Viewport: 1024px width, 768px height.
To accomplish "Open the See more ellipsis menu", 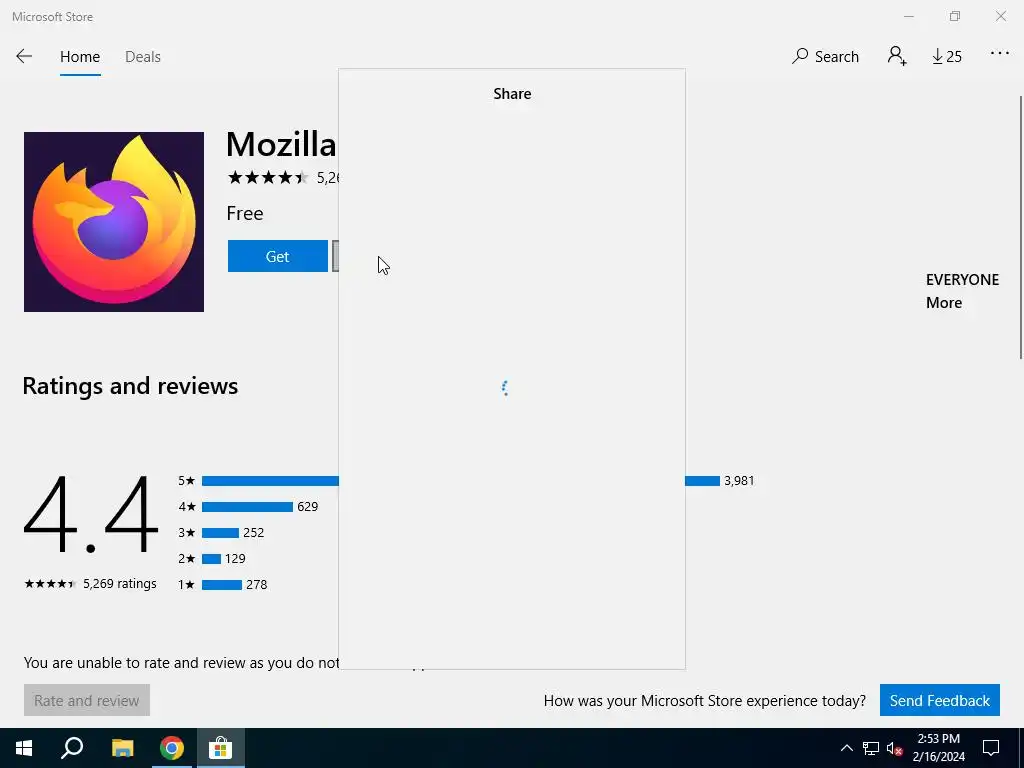I will pos(999,54).
